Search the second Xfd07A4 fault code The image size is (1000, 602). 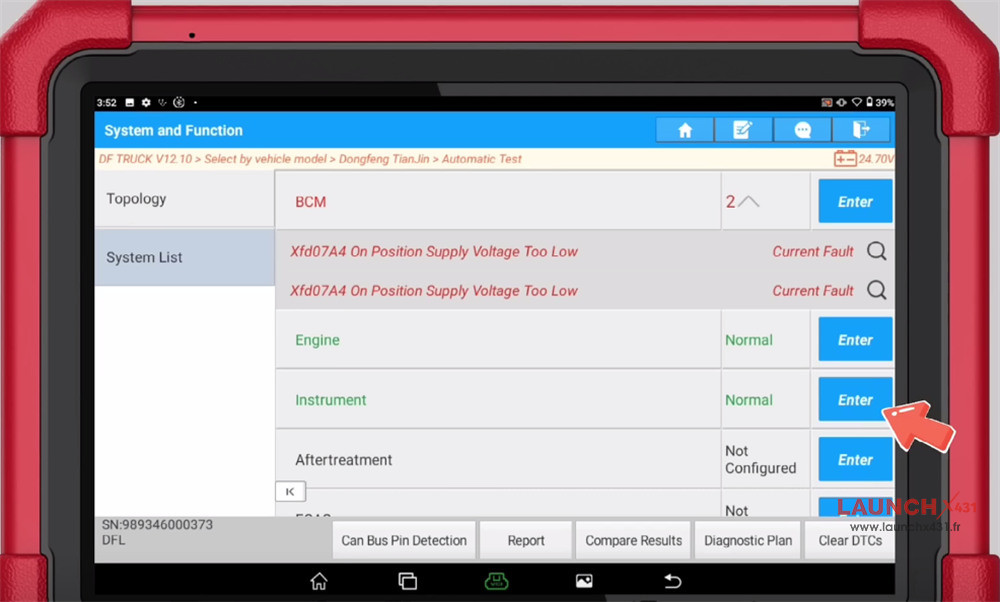click(x=877, y=290)
